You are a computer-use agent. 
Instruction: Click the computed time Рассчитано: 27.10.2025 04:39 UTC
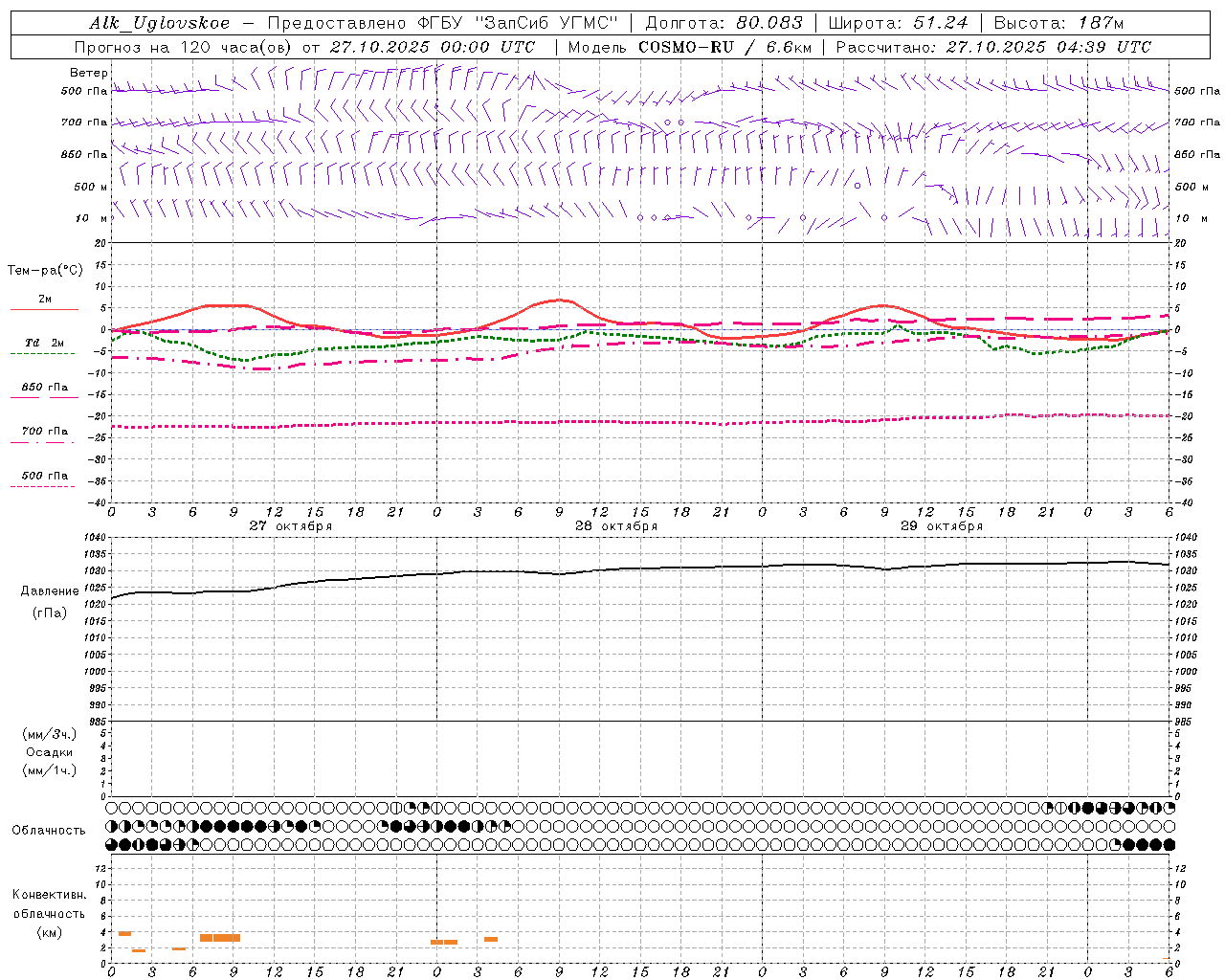tap(994, 47)
